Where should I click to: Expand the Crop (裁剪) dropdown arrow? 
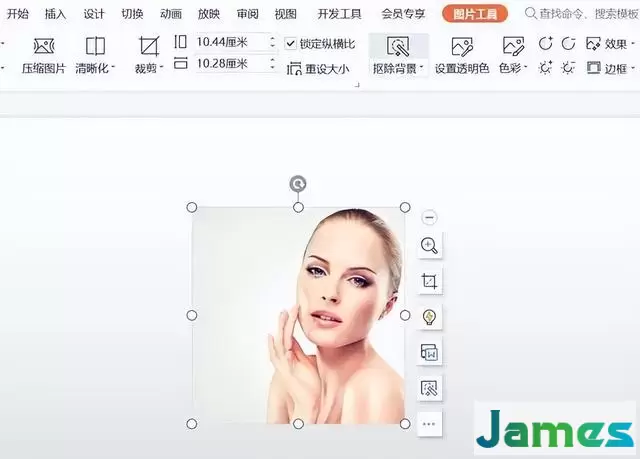coord(162,67)
